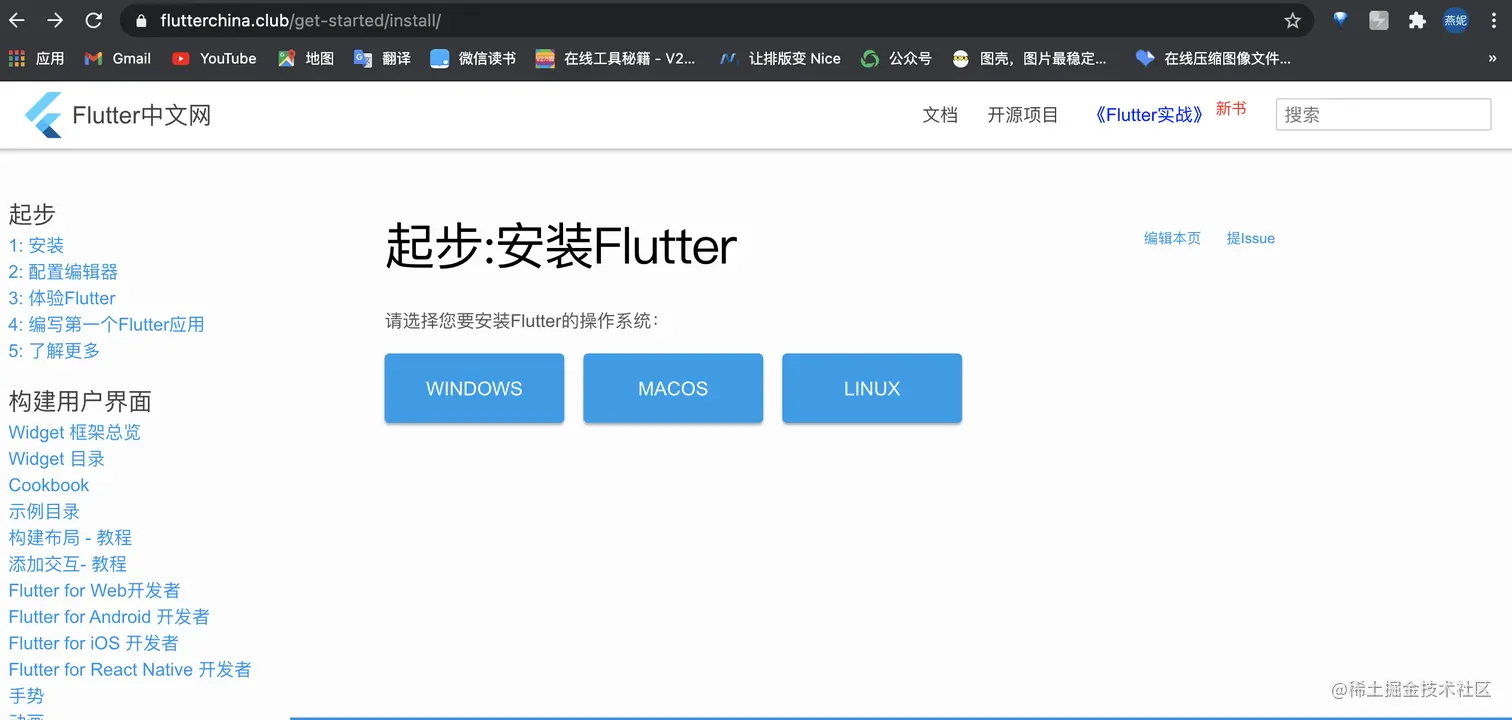This screenshot has height=720, width=1512.
Task: Click the Flutter中文网 site title
Action: (x=142, y=115)
